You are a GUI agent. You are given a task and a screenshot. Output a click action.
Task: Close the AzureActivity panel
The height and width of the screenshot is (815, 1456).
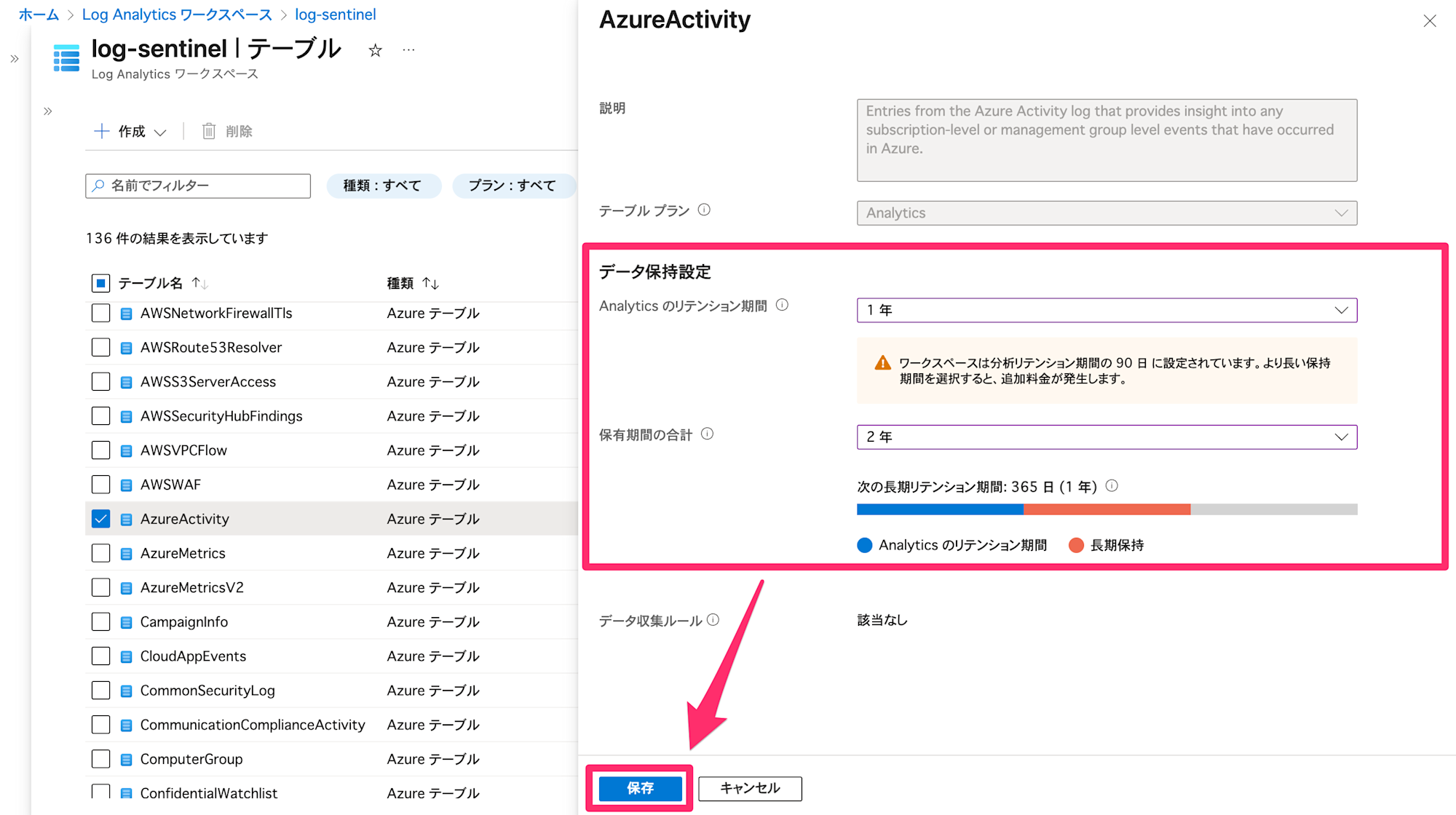coord(1430,21)
